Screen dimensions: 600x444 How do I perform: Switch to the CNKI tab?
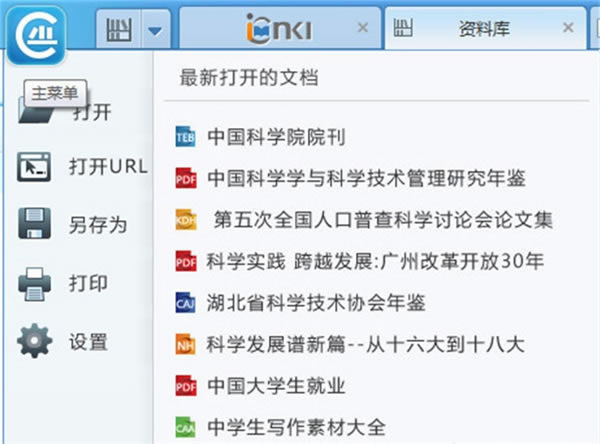pyautogui.click(x=279, y=28)
